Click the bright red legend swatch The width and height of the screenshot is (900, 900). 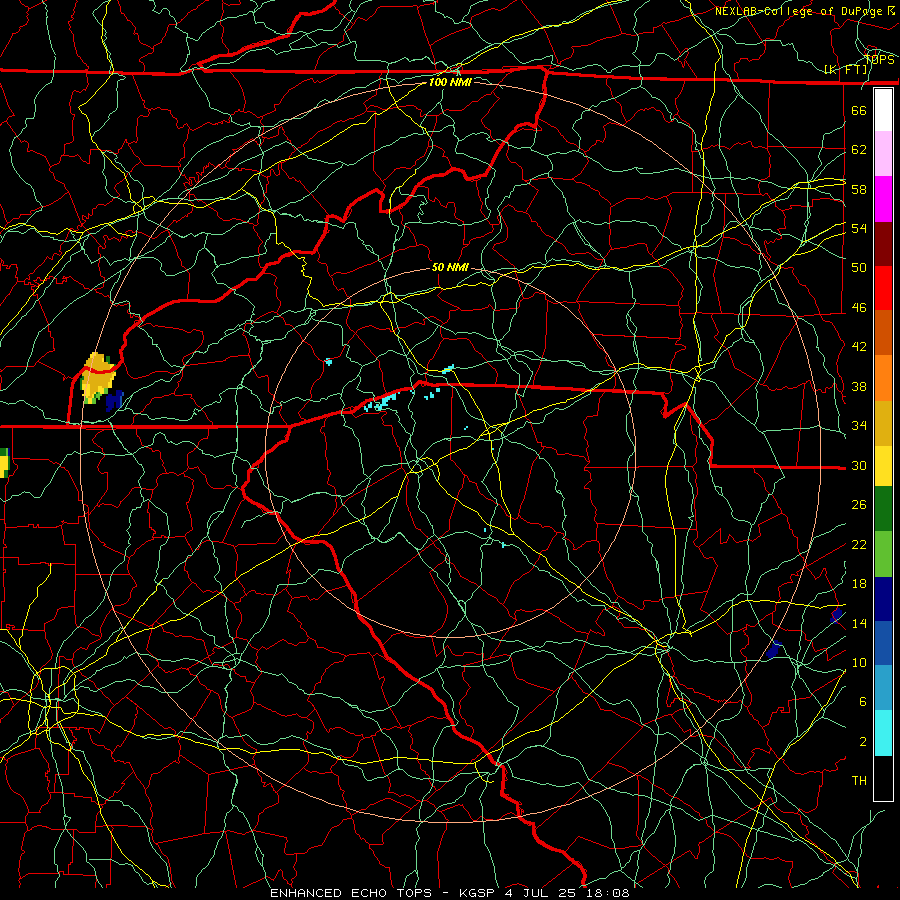[x=883, y=288]
